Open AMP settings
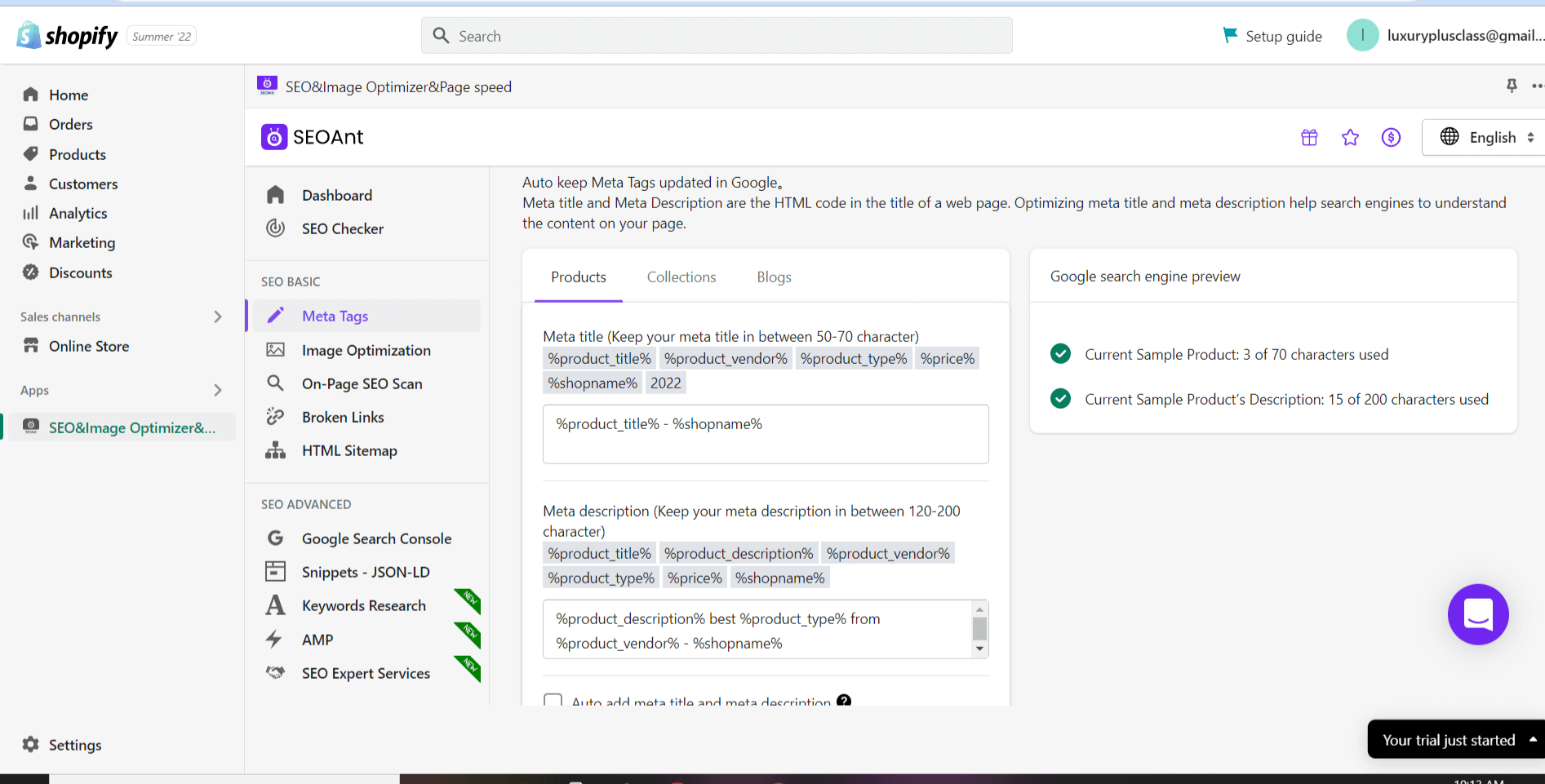 pyautogui.click(x=317, y=640)
